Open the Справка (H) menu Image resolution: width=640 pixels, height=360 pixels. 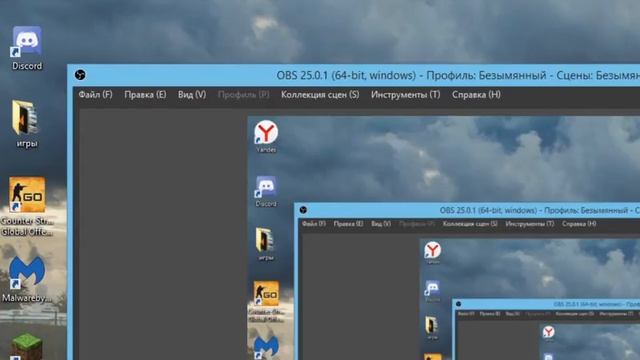click(476, 95)
